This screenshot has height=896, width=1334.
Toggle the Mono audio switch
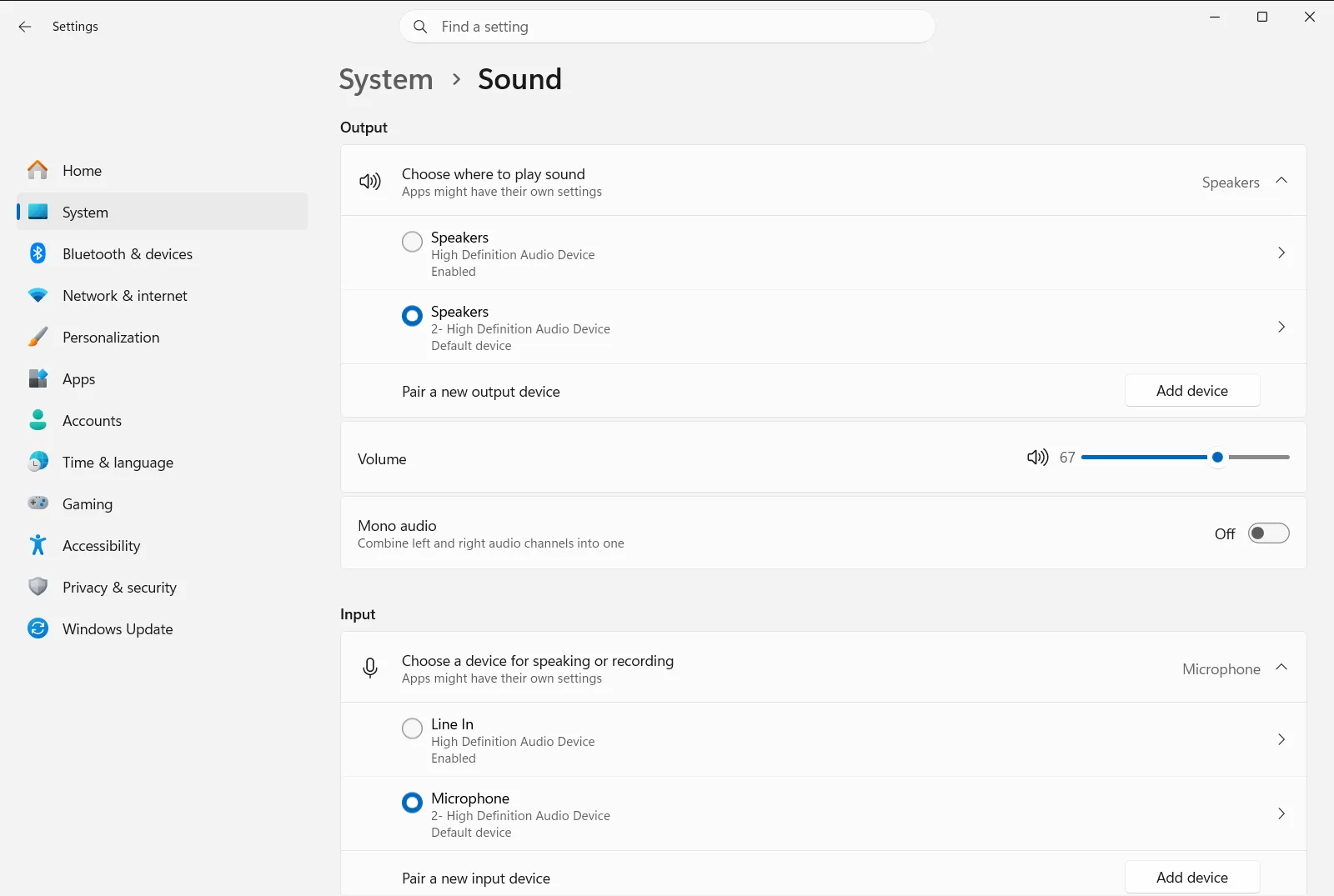coord(1268,533)
